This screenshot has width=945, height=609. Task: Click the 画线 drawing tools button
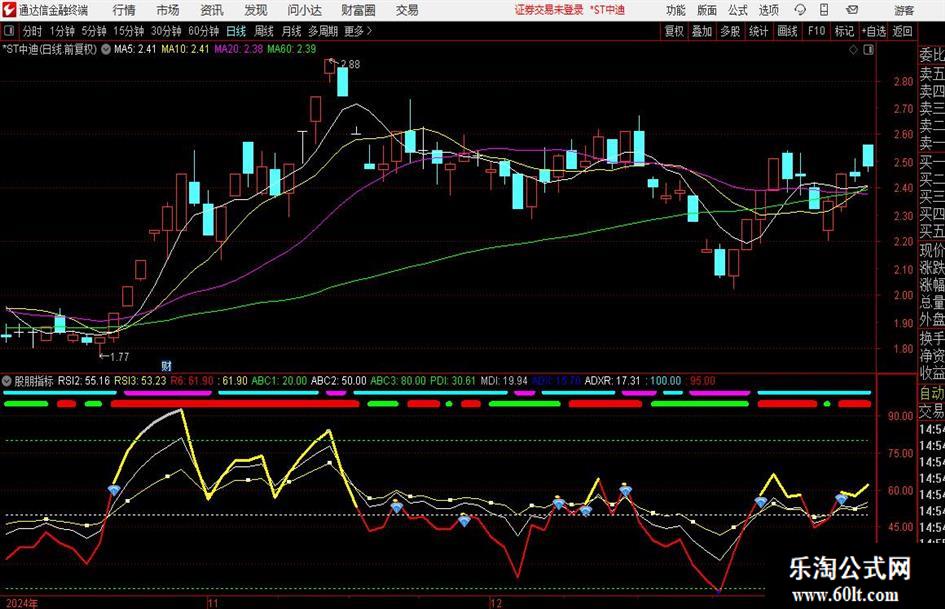click(x=787, y=31)
